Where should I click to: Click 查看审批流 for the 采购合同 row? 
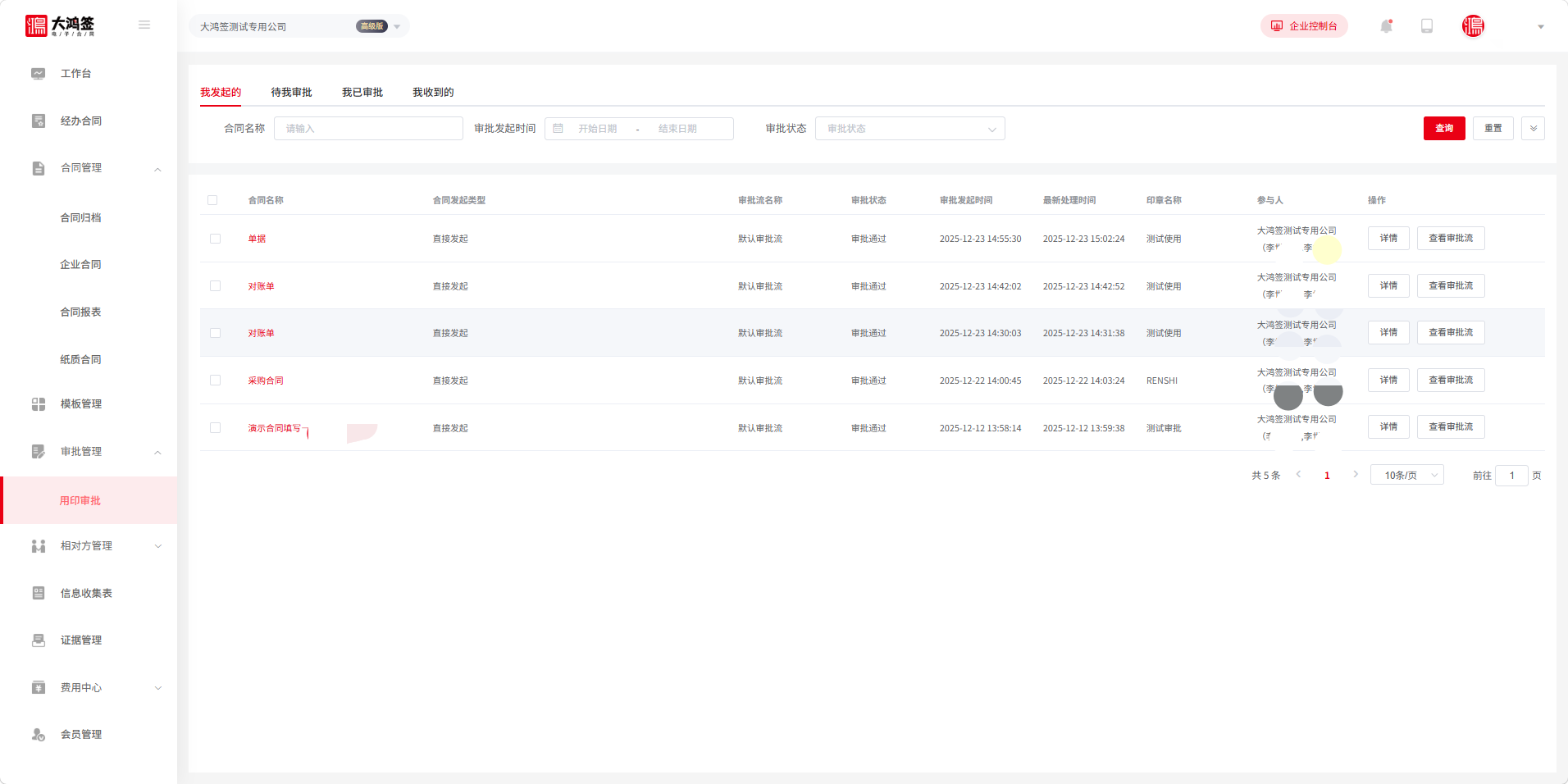[x=1450, y=381]
